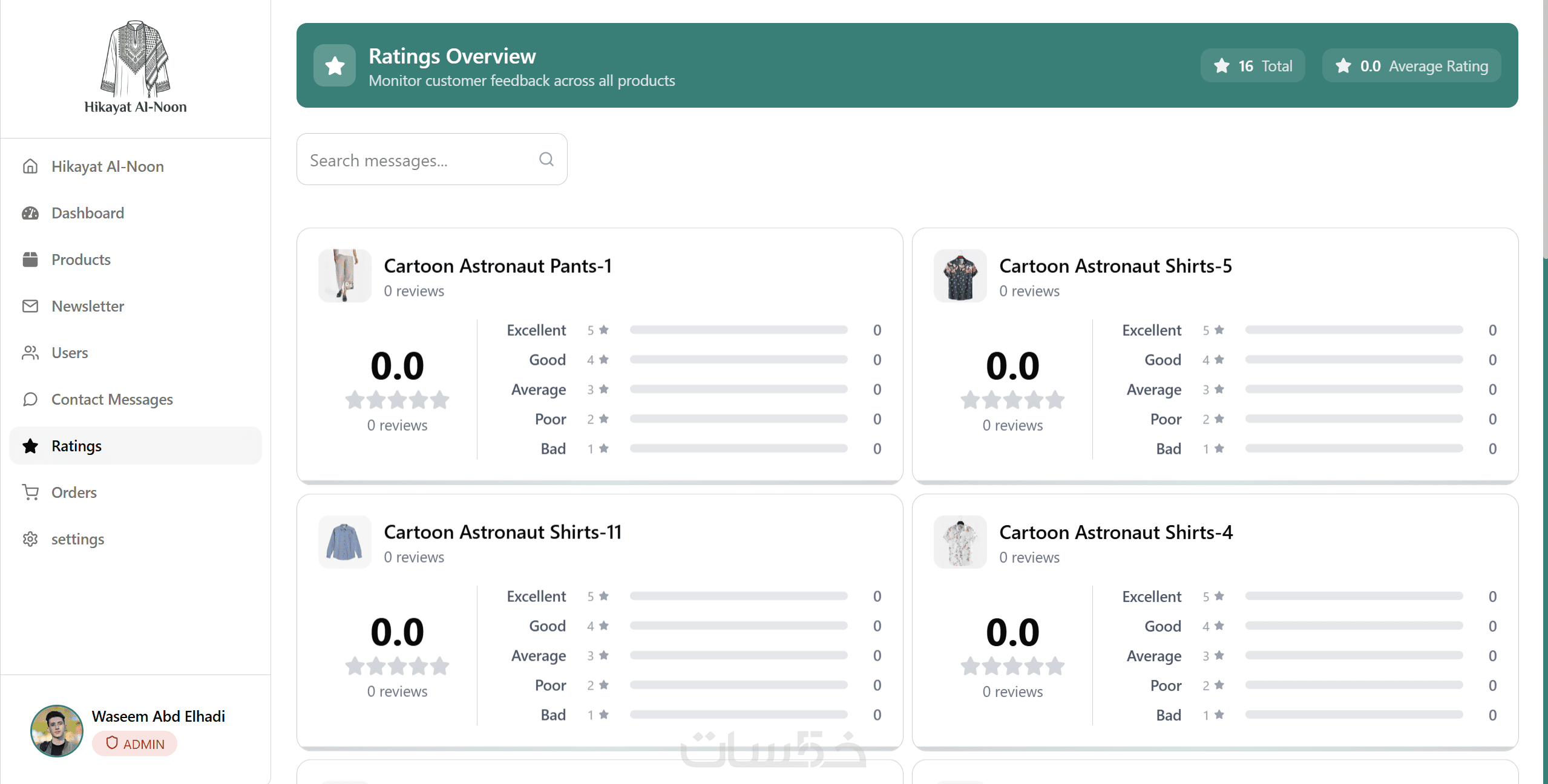Click the Hikayat Al-Noon logo image

[135, 60]
